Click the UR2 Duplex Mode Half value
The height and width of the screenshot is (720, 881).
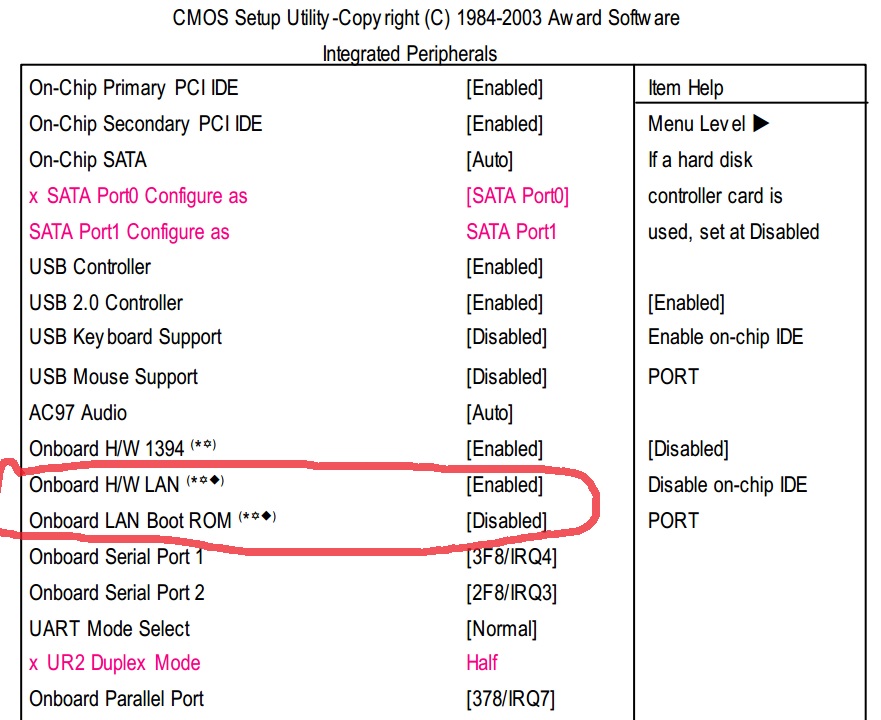482,663
